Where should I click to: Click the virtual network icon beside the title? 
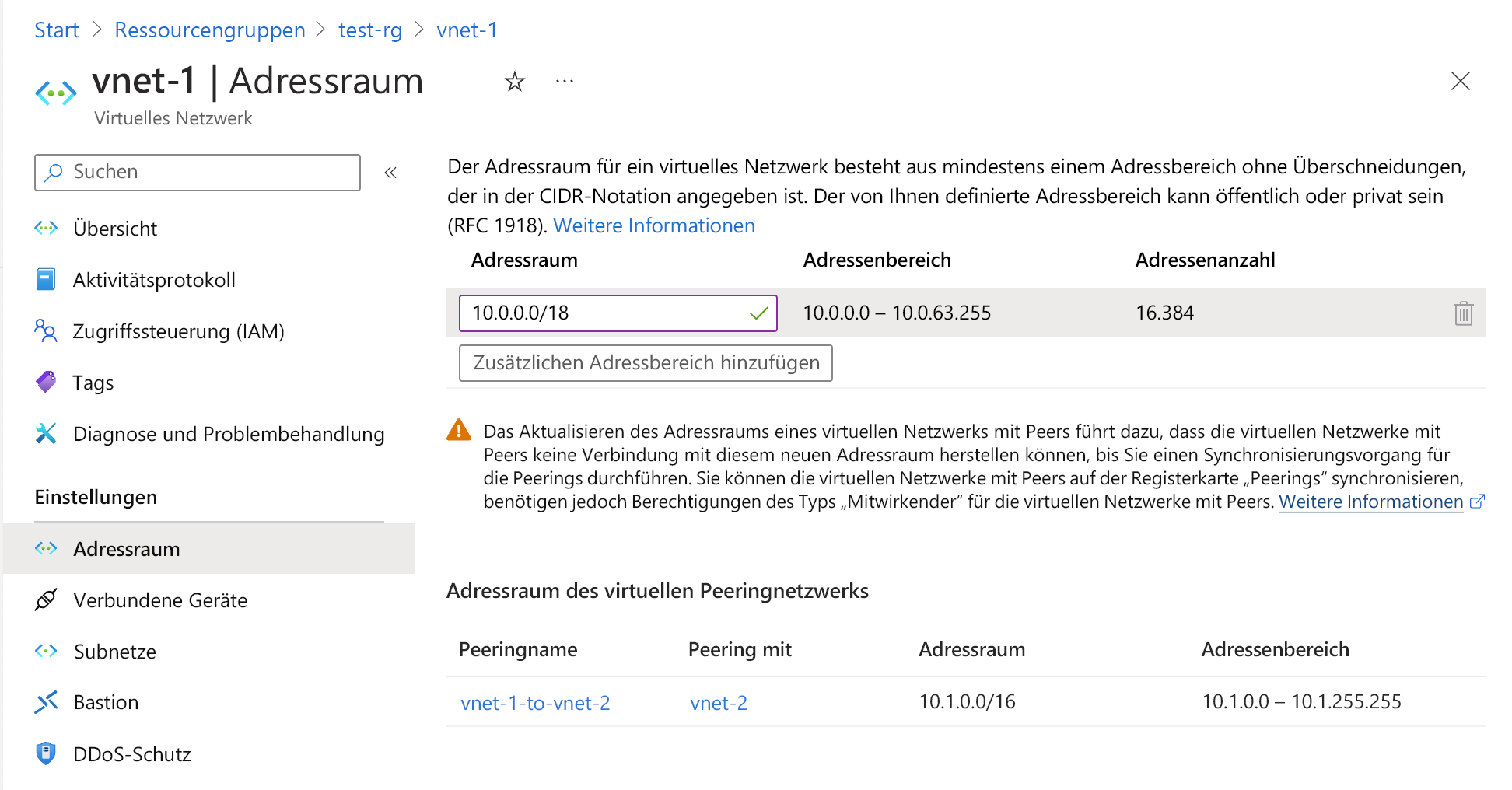tap(56, 93)
